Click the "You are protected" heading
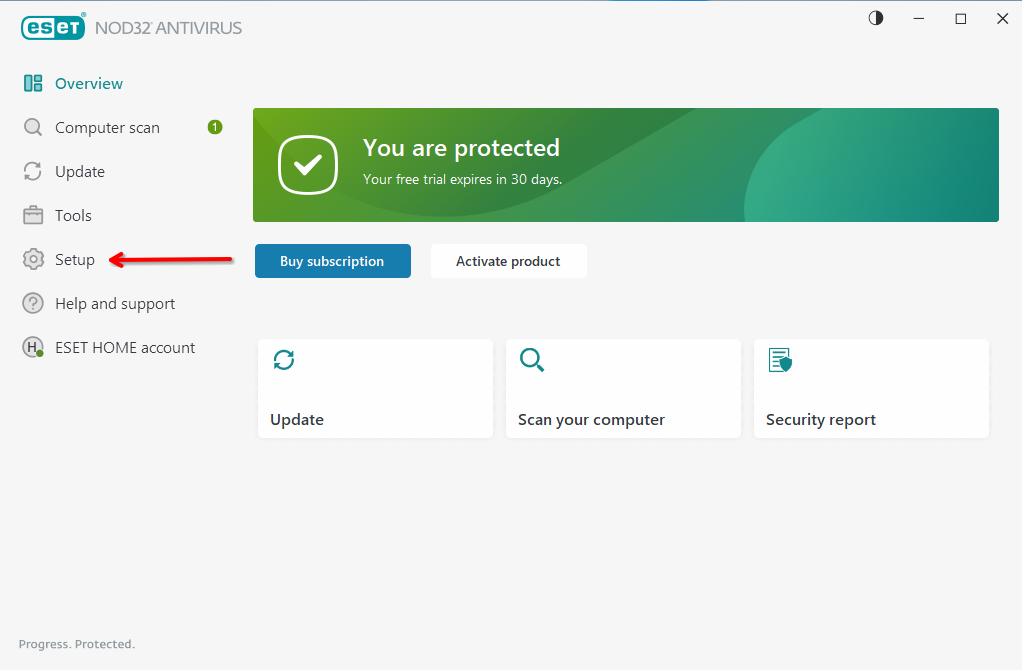This screenshot has width=1022, height=670. [461, 148]
